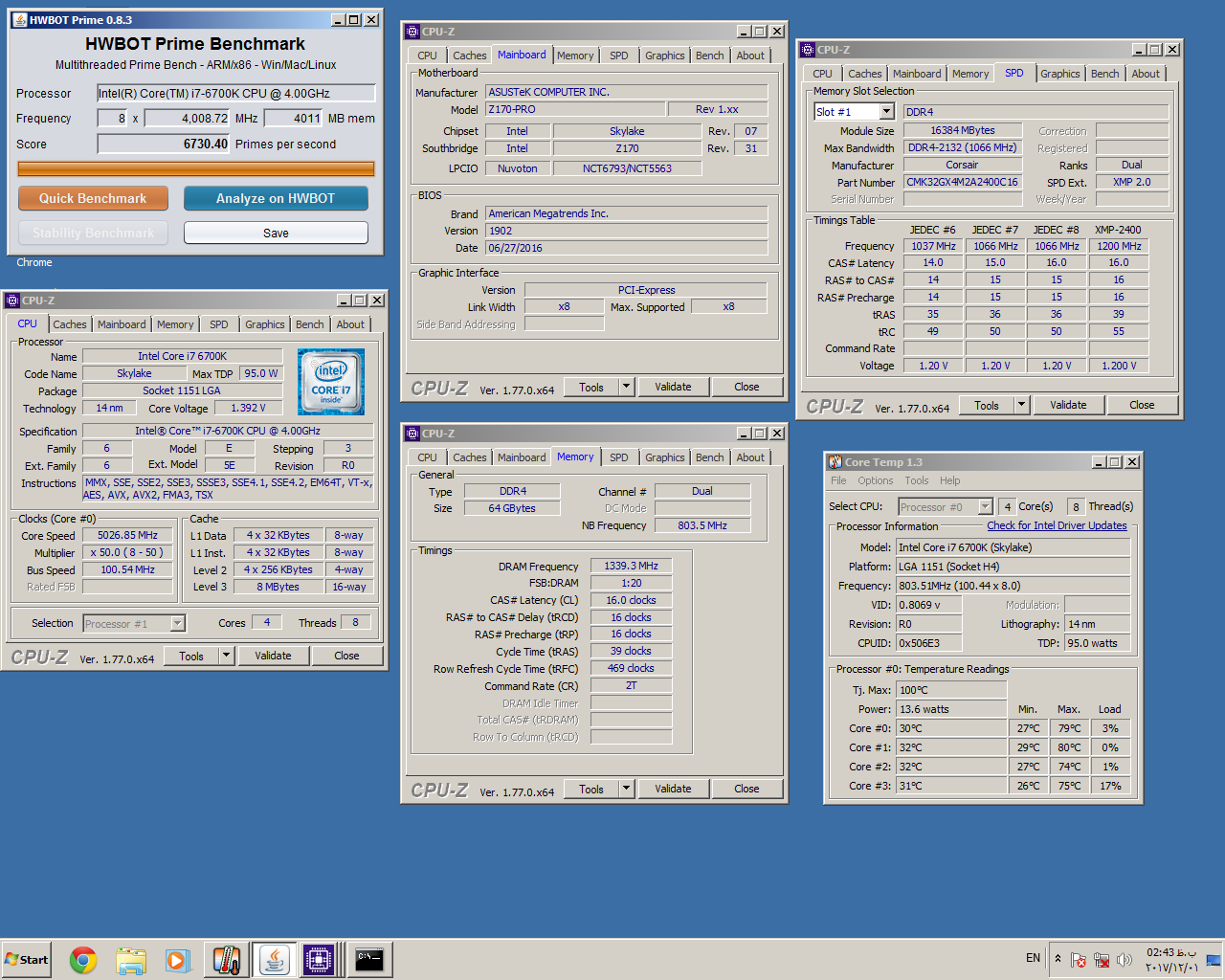
Task: Click the title icon of the CPU-Z Memory window
Action: coord(412,434)
